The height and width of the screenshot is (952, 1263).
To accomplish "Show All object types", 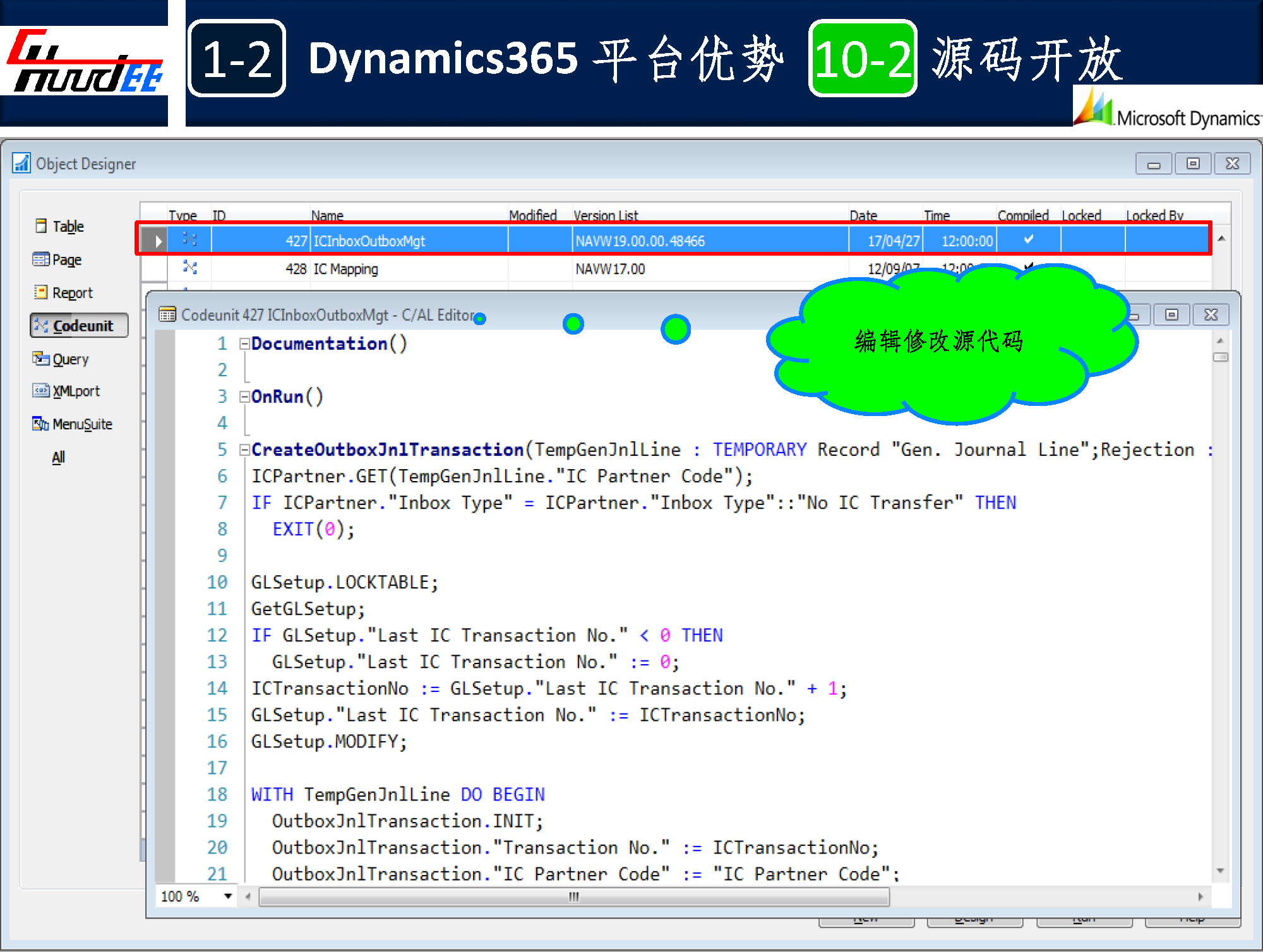I will pos(58,457).
